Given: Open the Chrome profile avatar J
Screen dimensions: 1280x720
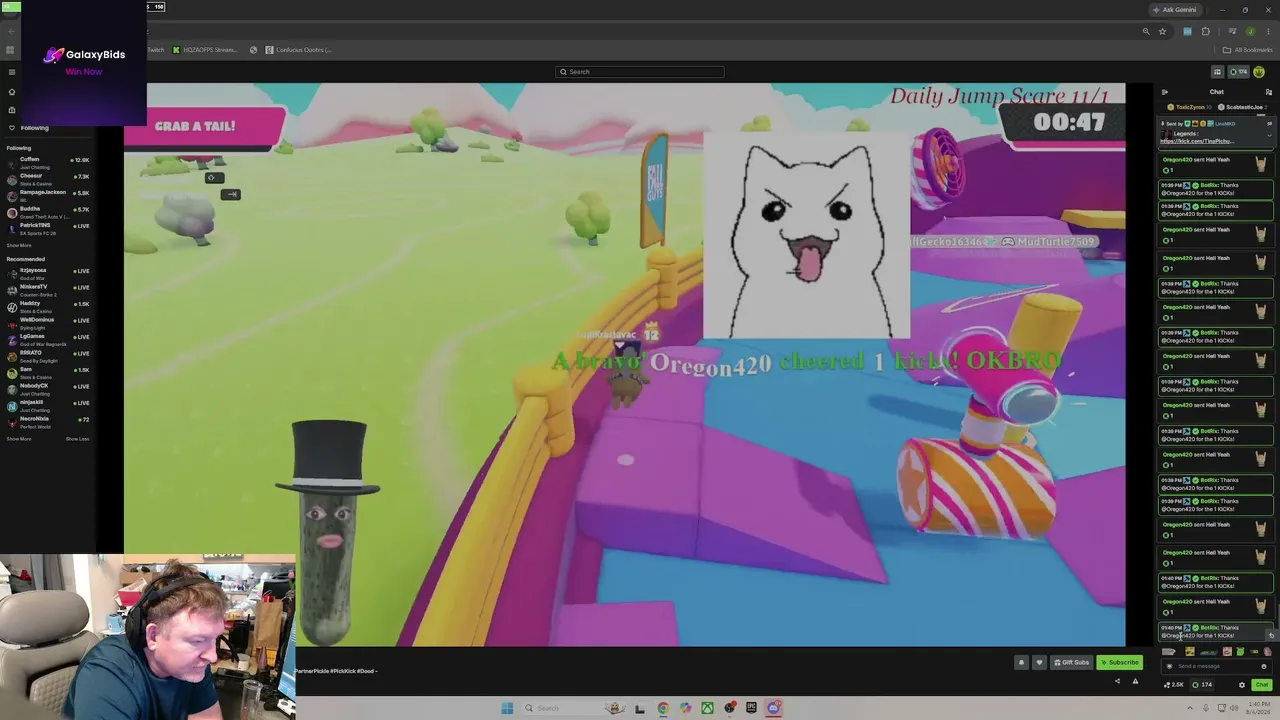Looking at the screenshot, I should [1250, 32].
